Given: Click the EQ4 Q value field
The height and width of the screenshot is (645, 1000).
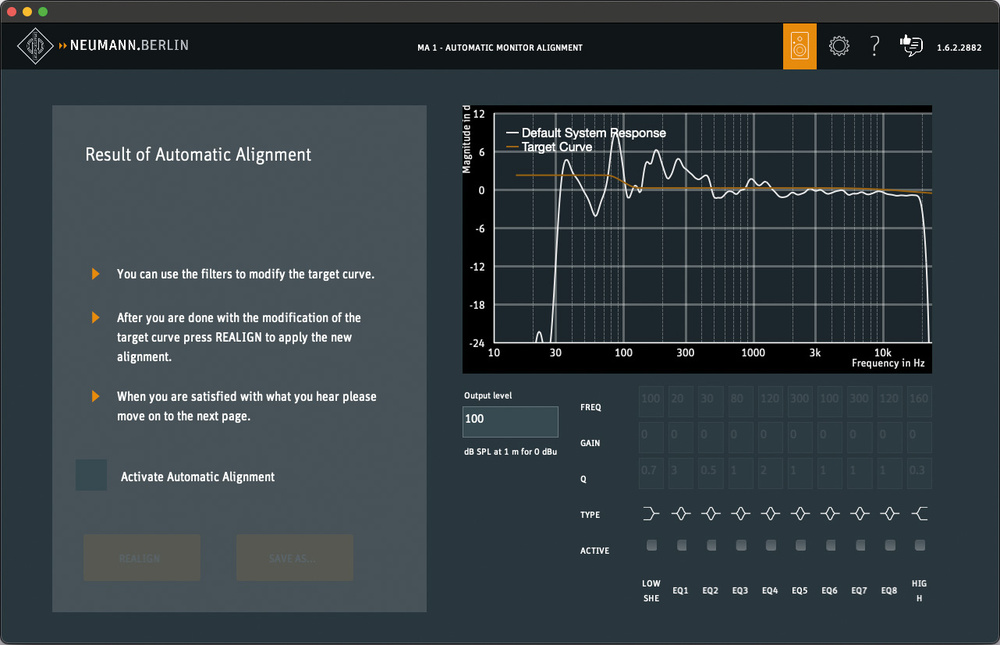Looking at the screenshot, I should click(770, 472).
